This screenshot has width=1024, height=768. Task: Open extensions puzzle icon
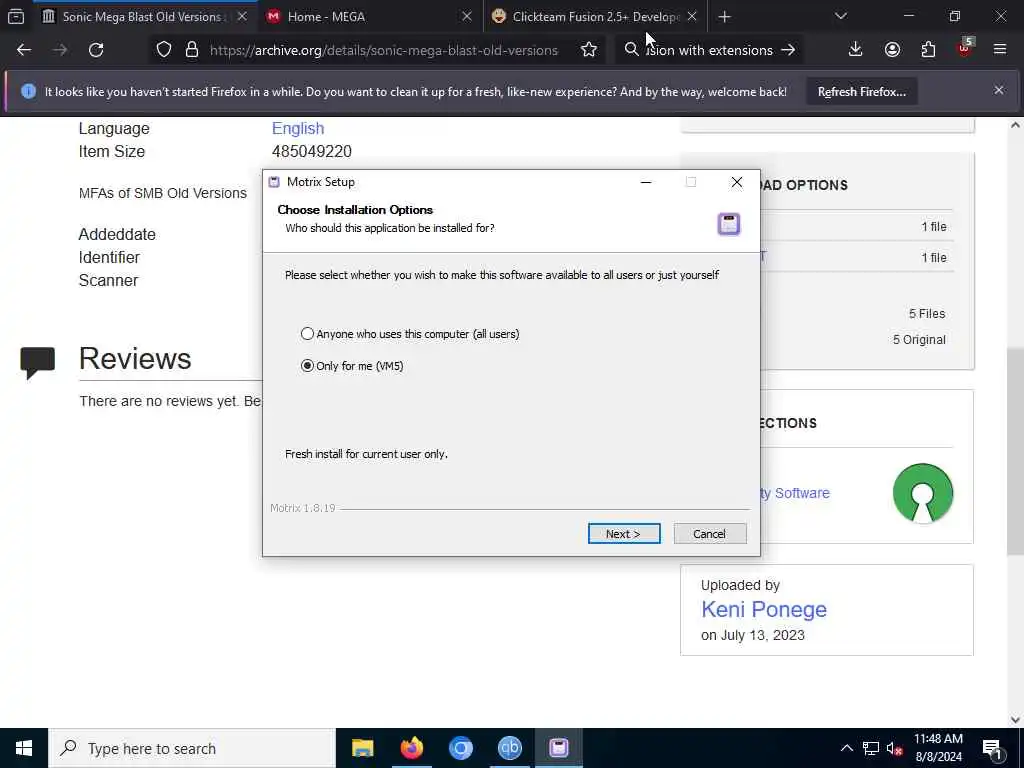click(x=928, y=50)
